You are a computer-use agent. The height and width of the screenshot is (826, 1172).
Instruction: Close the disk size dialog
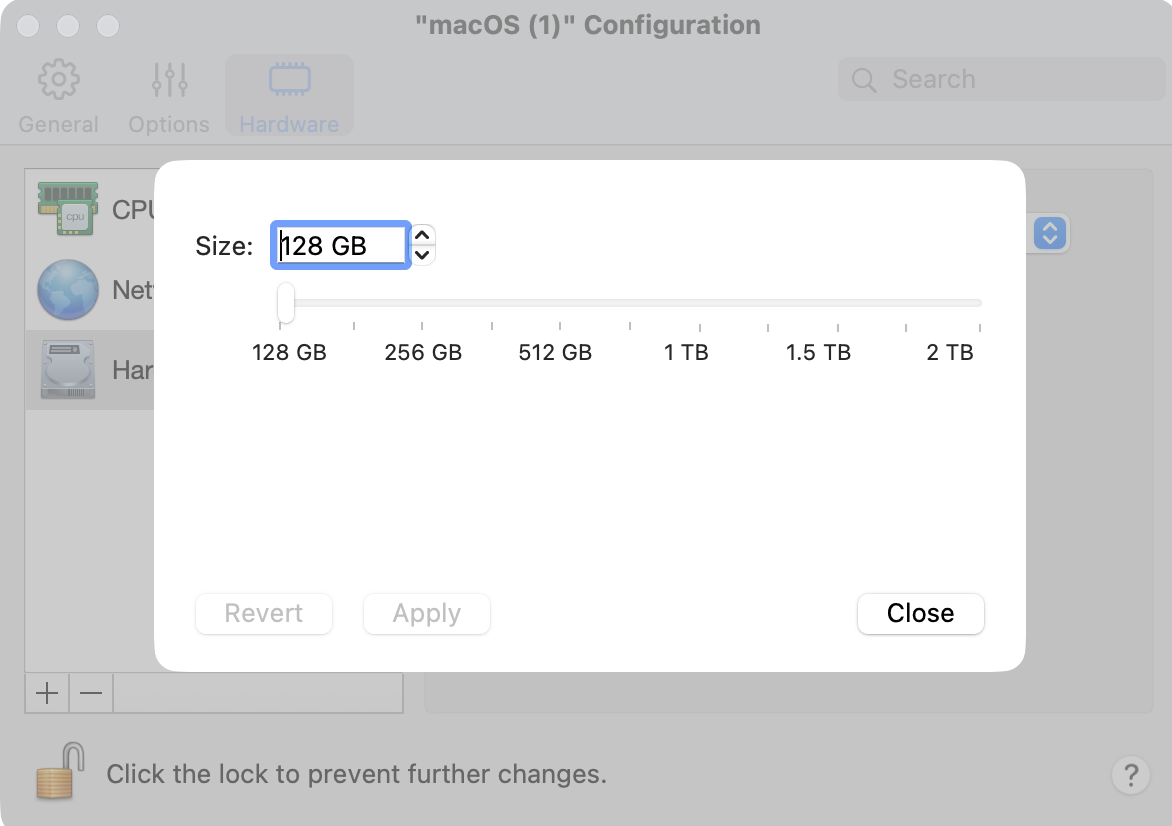pos(920,613)
